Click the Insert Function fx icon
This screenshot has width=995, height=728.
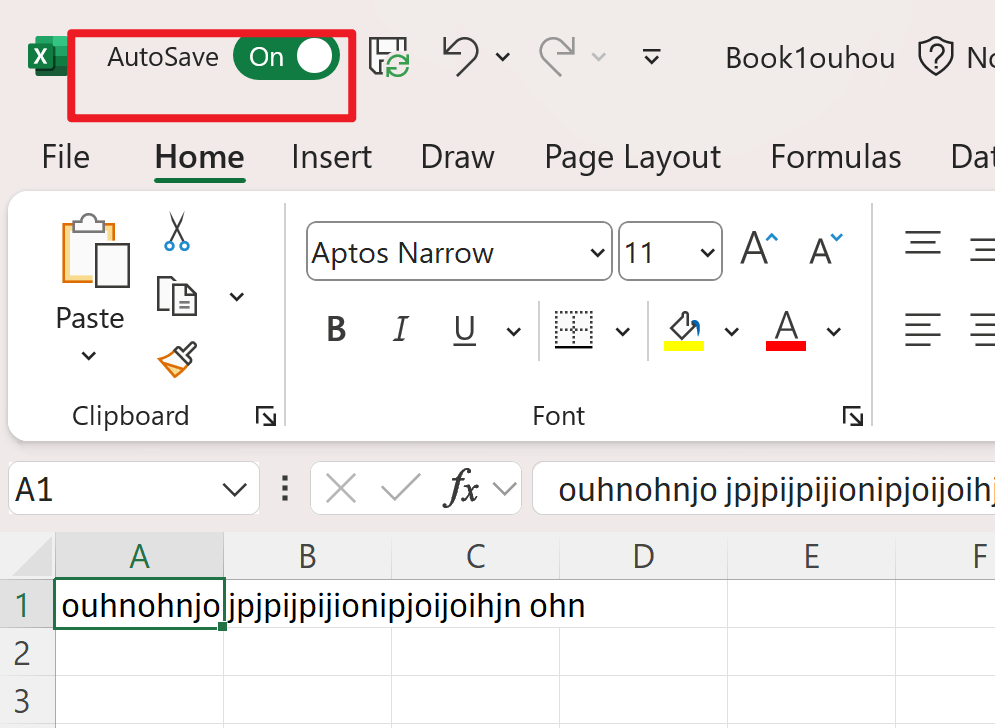click(461, 489)
